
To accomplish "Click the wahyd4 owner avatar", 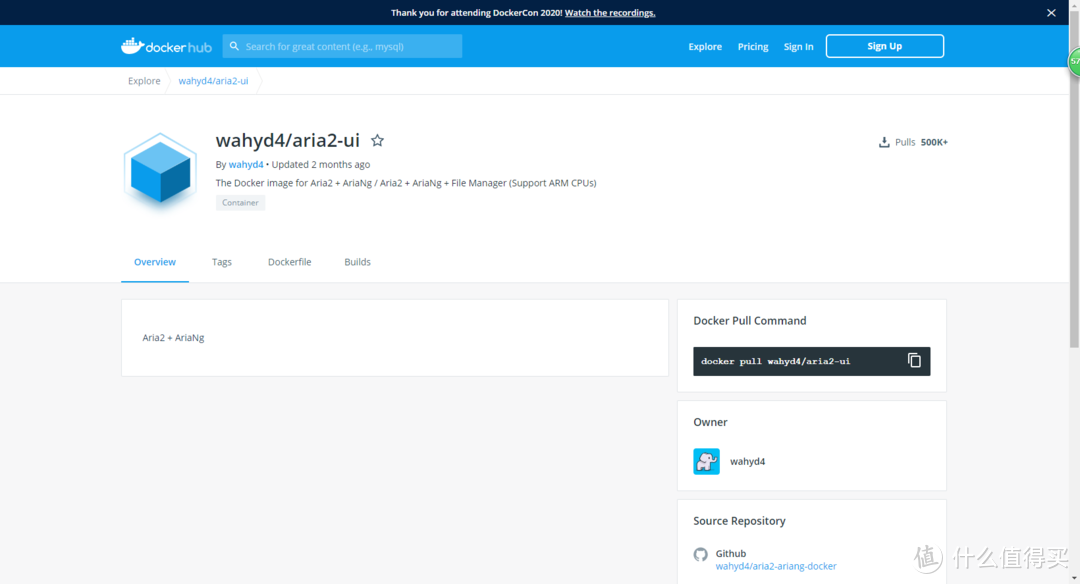I will 706,461.
